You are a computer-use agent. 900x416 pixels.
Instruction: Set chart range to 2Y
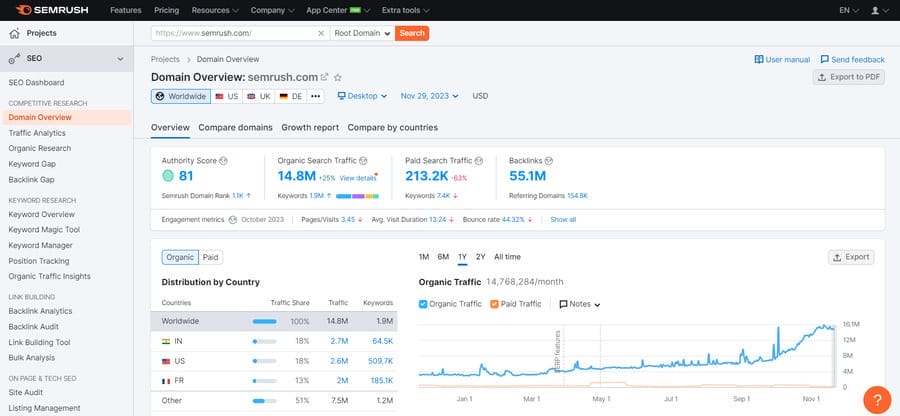480,257
